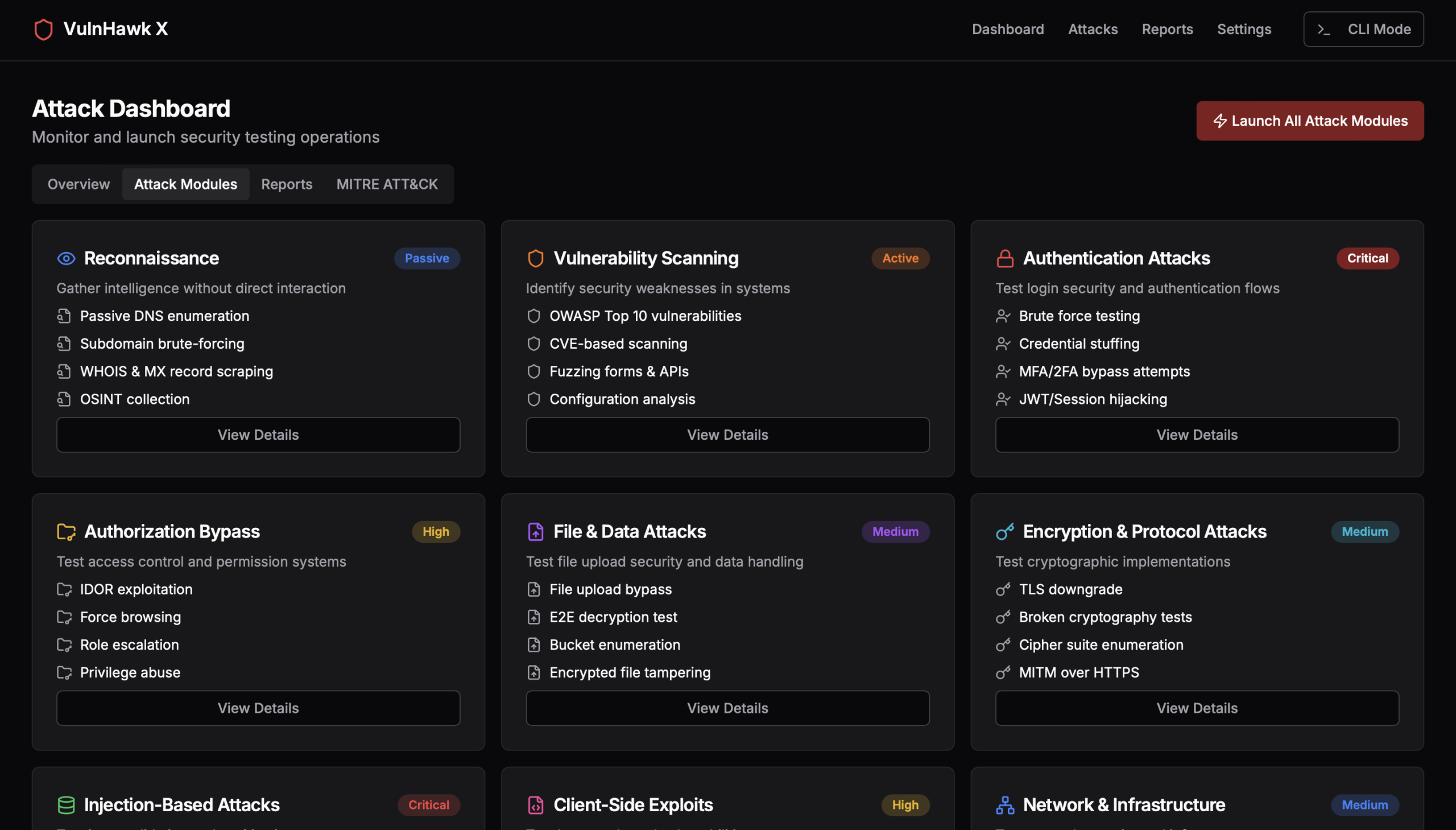1456x830 pixels.
Task: Click the orange shield icon beside Vulnerability Scanning
Action: (x=535, y=258)
